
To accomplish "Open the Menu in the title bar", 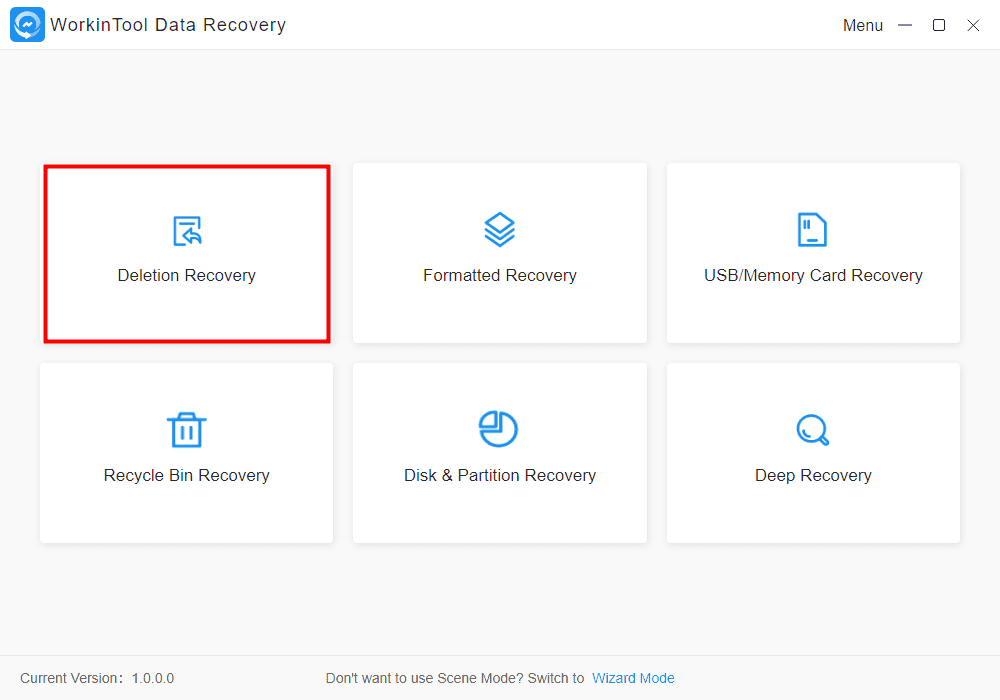I will (862, 26).
